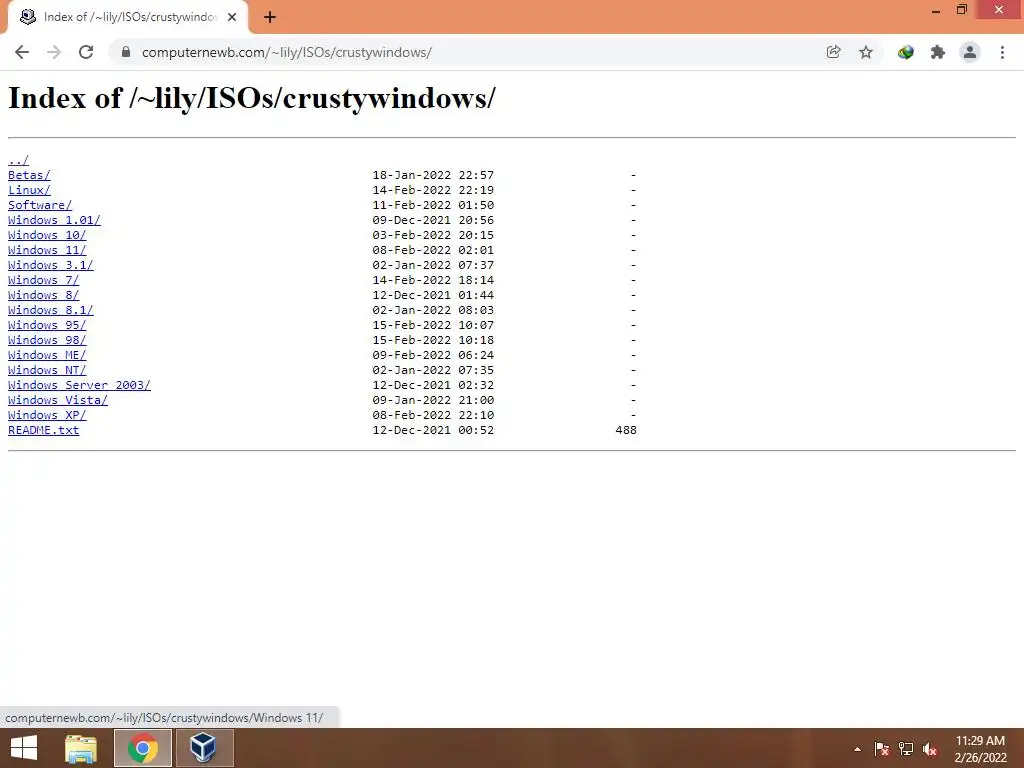Click the Chrome taskbar icon
Screen dimensions: 1024x768
tap(143, 748)
